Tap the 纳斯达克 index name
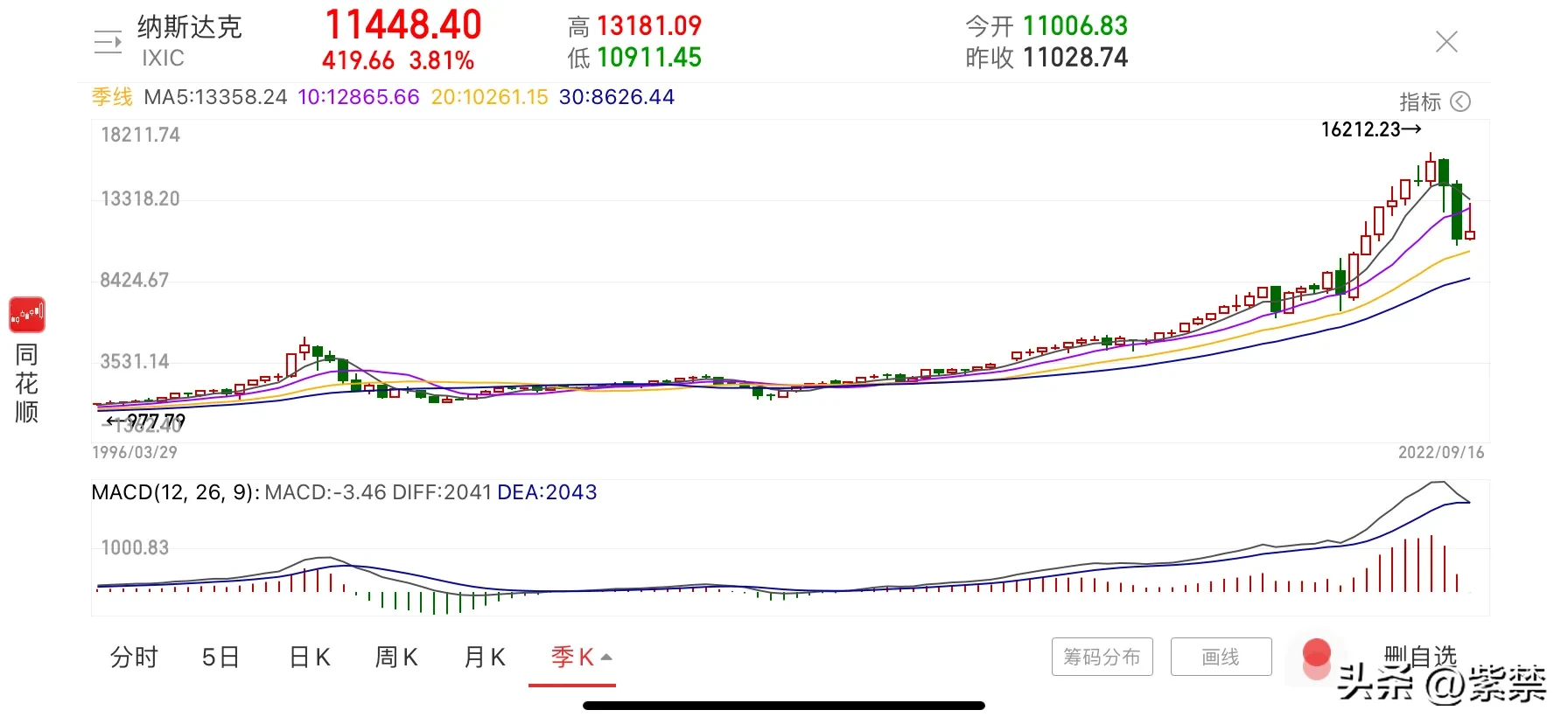This screenshot has width=1568, height=724. pos(189,27)
